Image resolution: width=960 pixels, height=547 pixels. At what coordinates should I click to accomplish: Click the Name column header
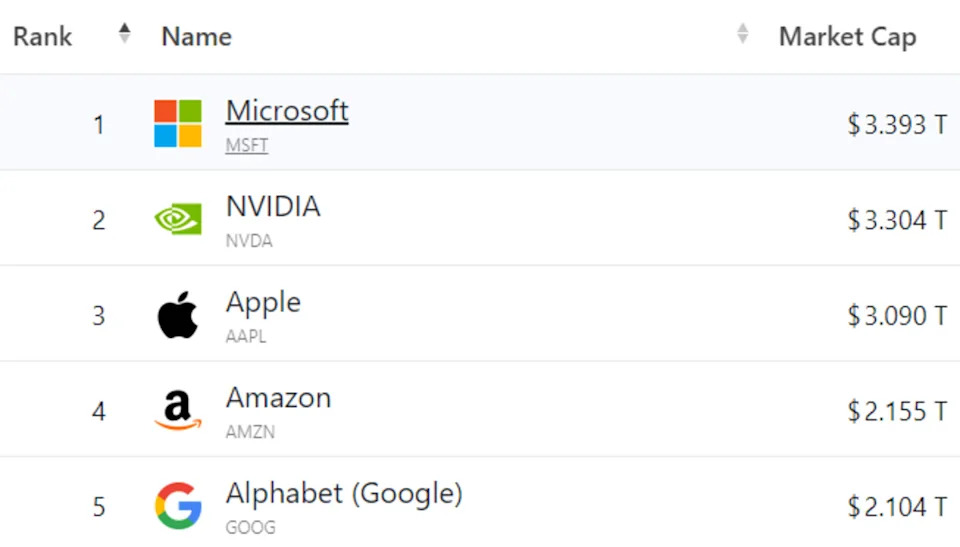pos(197,37)
